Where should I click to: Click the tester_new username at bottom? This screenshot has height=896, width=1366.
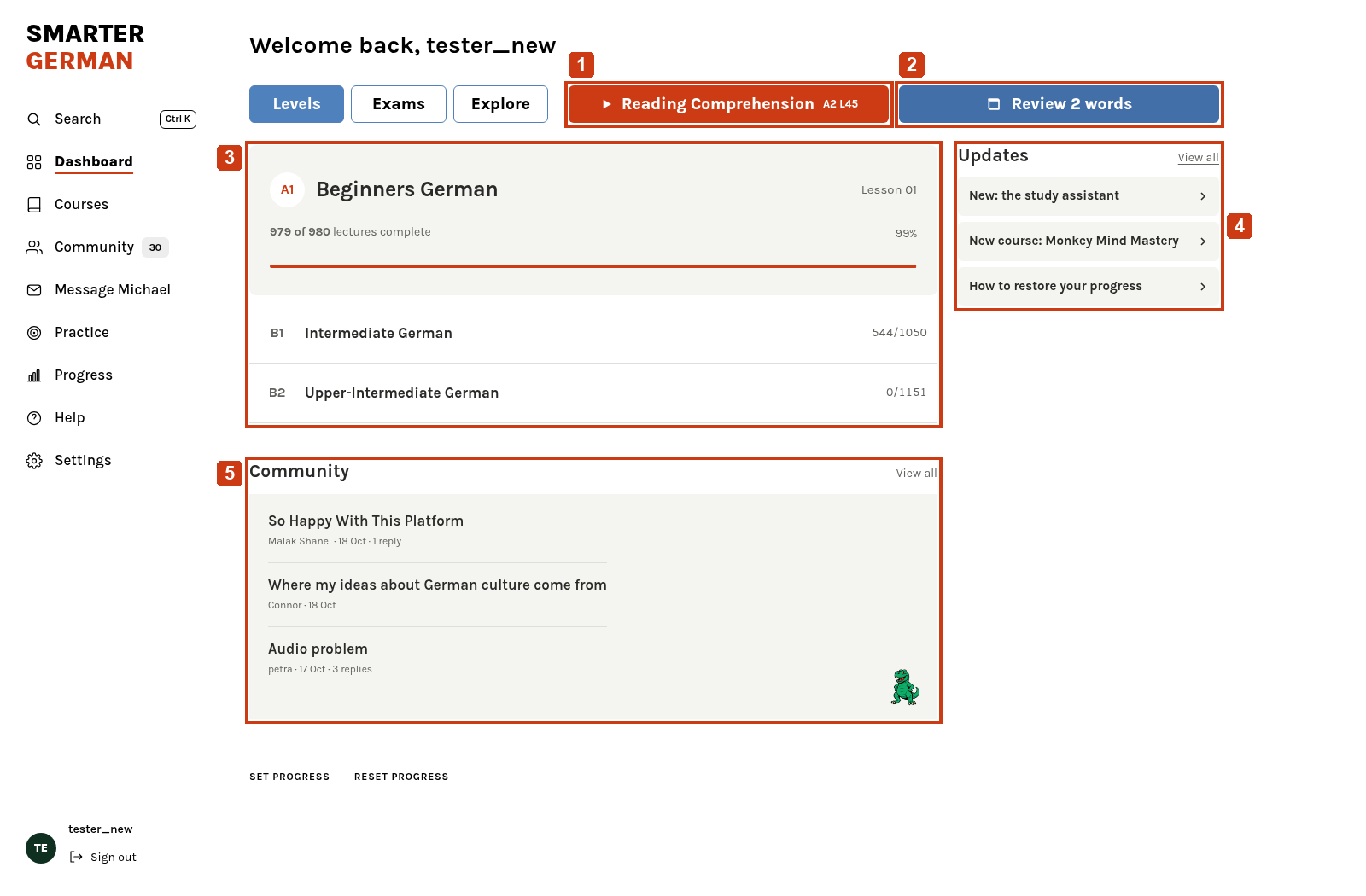point(101,829)
